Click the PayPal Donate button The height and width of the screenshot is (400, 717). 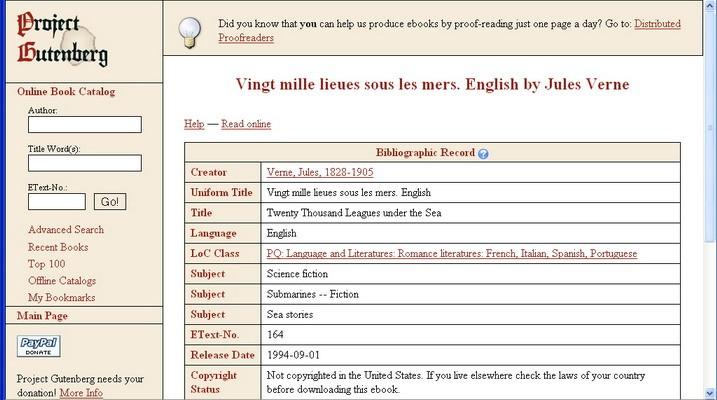click(x=38, y=346)
